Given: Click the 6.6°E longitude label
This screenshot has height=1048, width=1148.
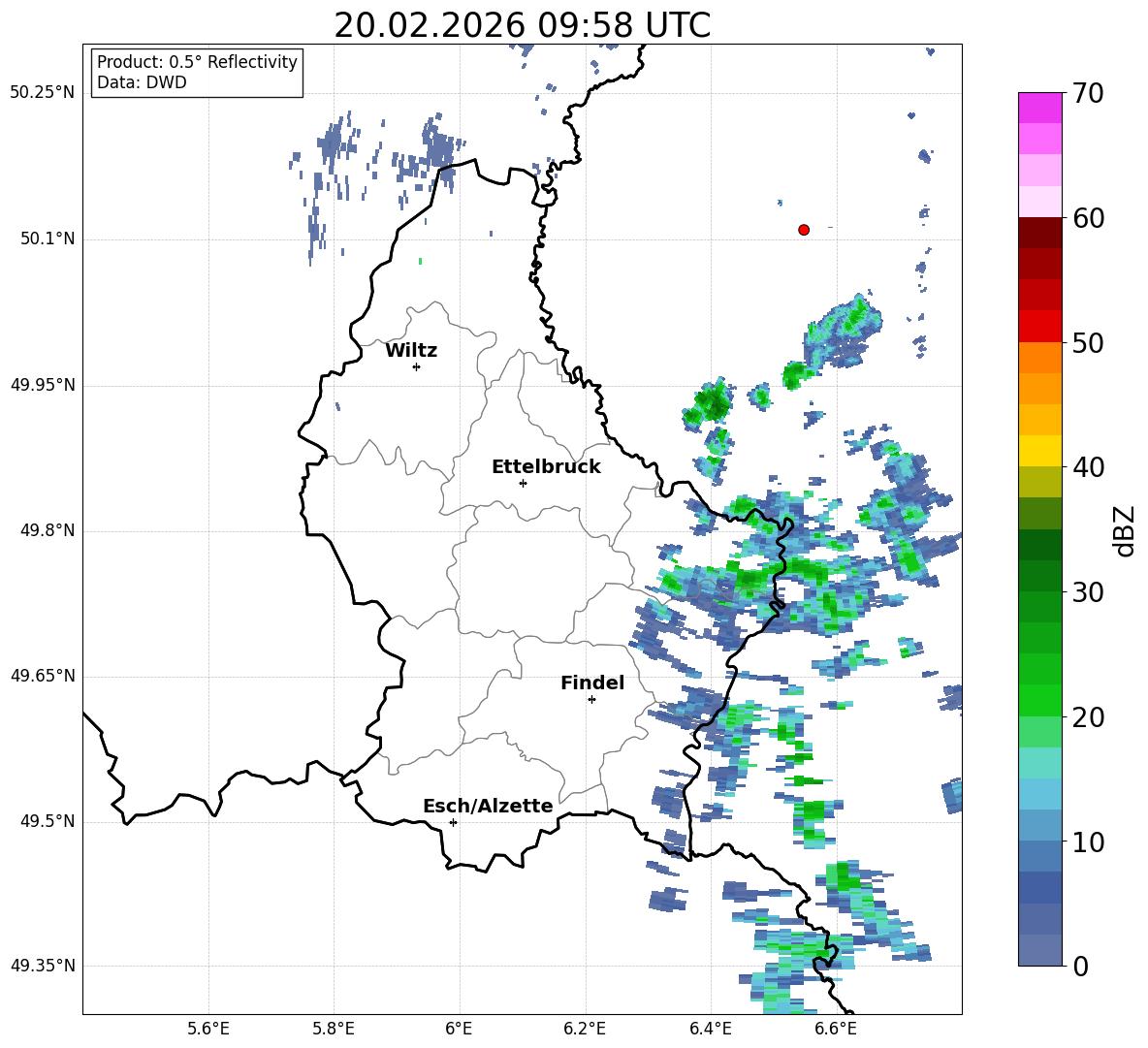Looking at the screenshot, I should click(x=836, y=1029).
